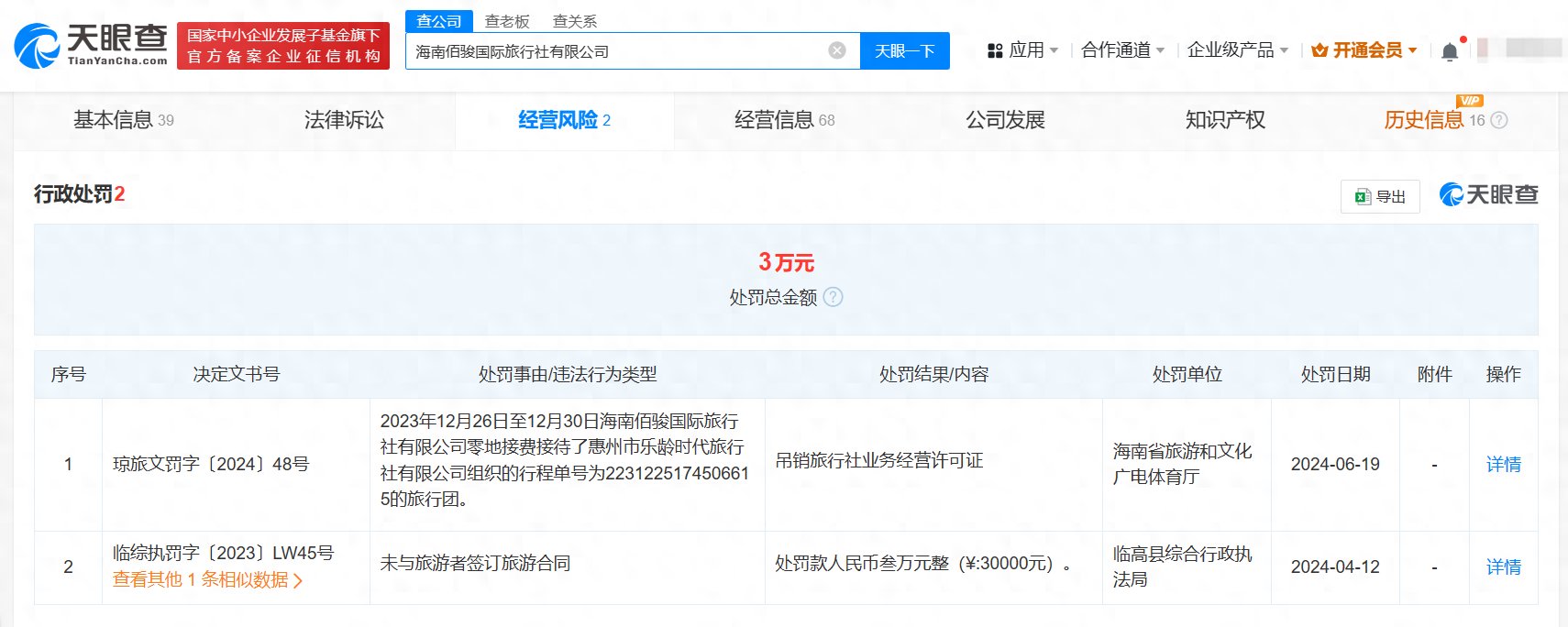The height and width of the screenshot is (627, 1568).
Task: Click 查看其他1条相似数据 link
Action: click(207, 579)
